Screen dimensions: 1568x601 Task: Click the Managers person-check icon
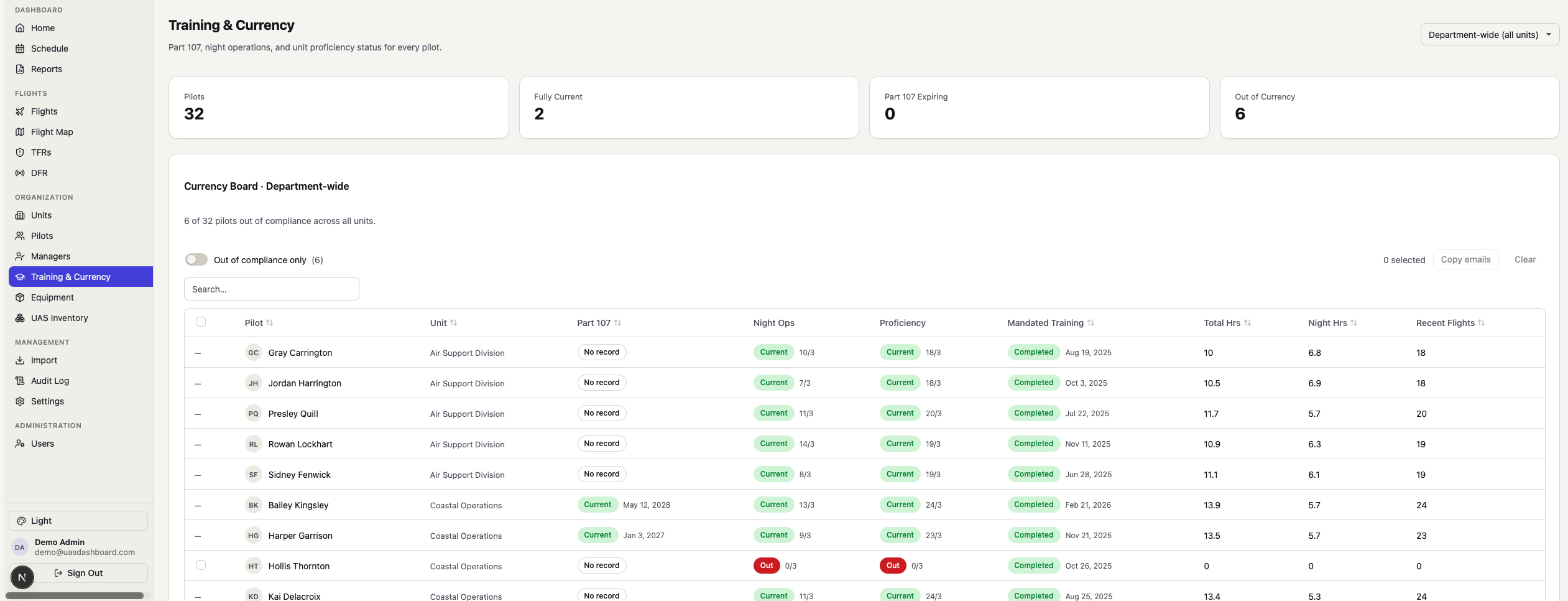coord(20,256)
